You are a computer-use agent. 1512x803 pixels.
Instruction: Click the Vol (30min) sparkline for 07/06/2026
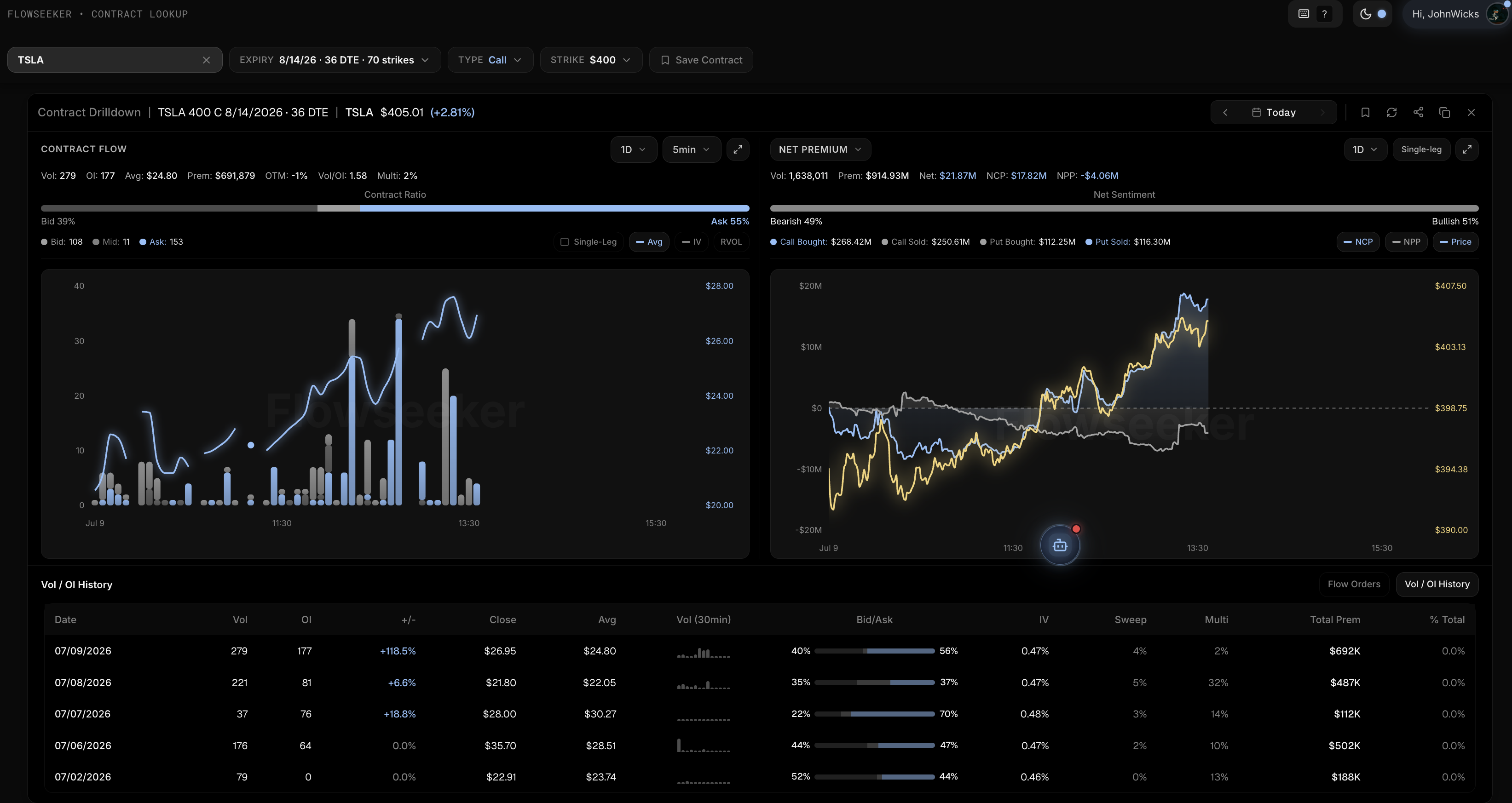point(704,746)
